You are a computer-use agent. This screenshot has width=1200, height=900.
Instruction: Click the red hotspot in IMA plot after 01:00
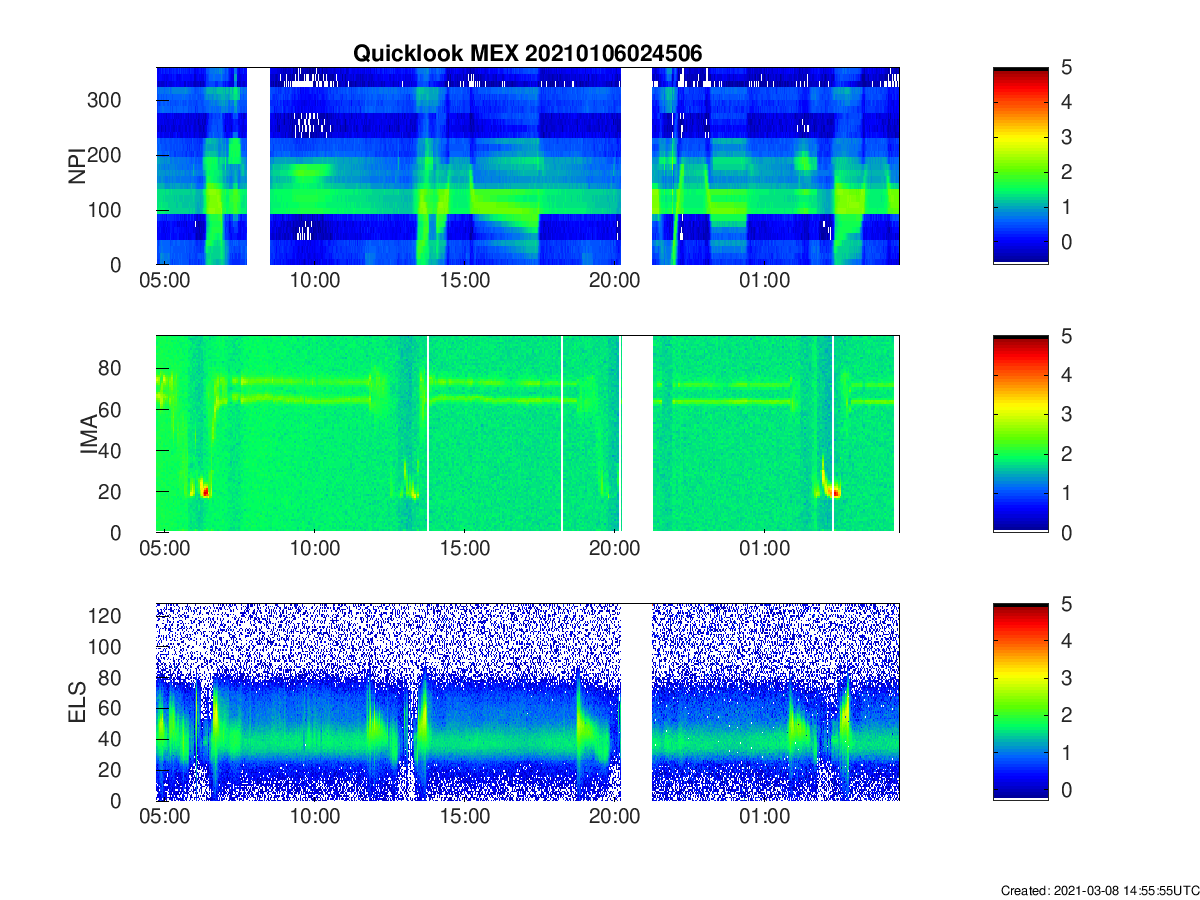[x=836, y=492]
